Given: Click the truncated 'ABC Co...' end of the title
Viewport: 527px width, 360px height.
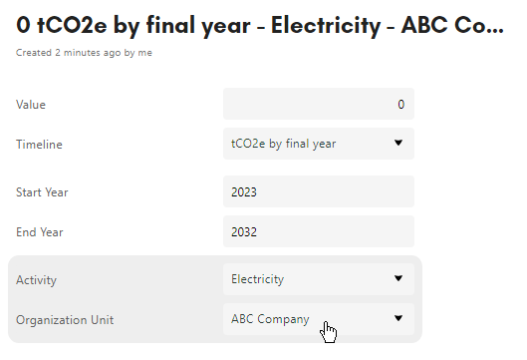Looking at the screenshot, I should [452, 25].
